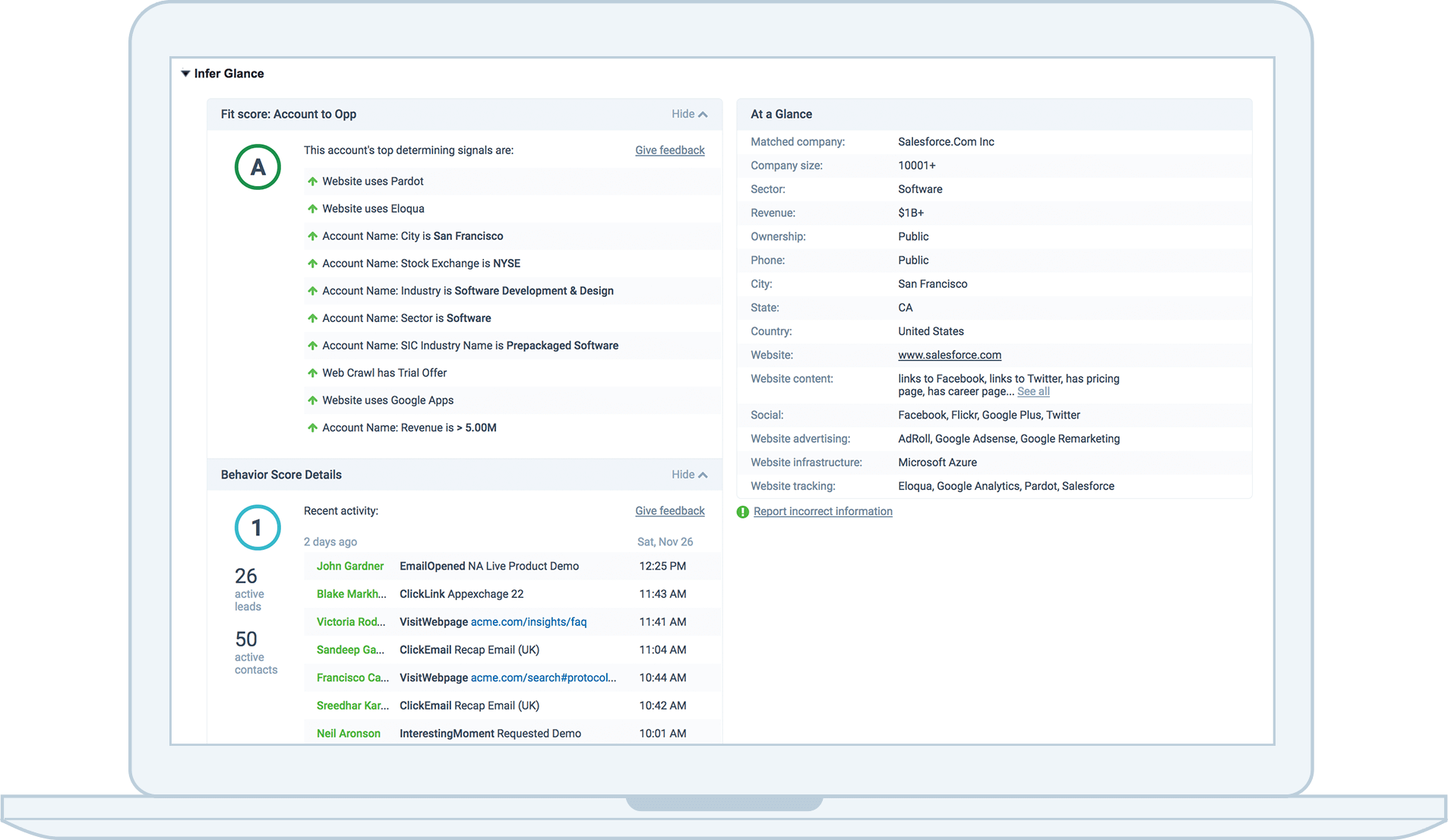
Task: Select matched company Salesforce.Com Inc
Action: (946, 142)
